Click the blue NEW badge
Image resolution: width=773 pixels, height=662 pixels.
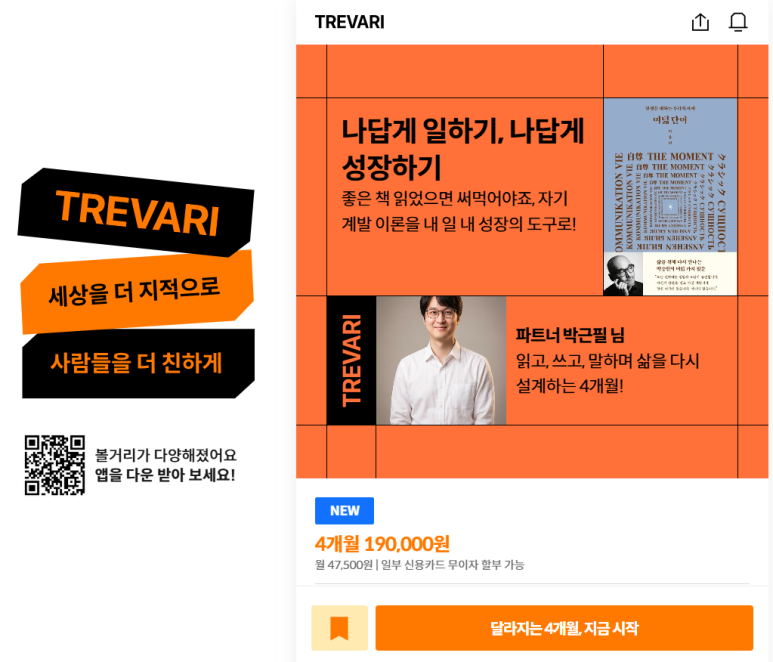click(345, 511)
